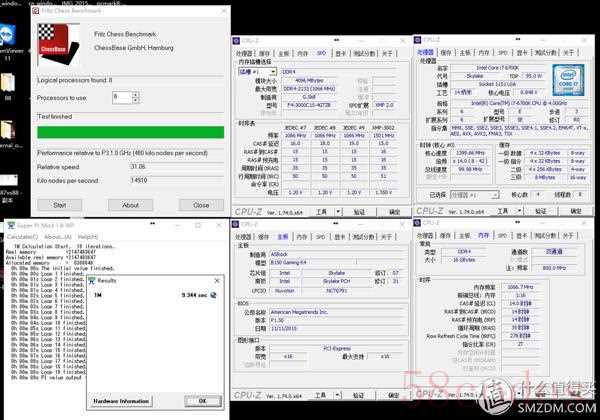
Task: Click the Results dialog title icon
Action: click(92, 281)
